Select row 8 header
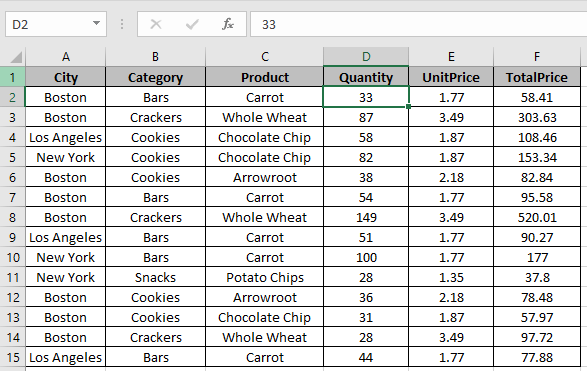 click(12, 218)
